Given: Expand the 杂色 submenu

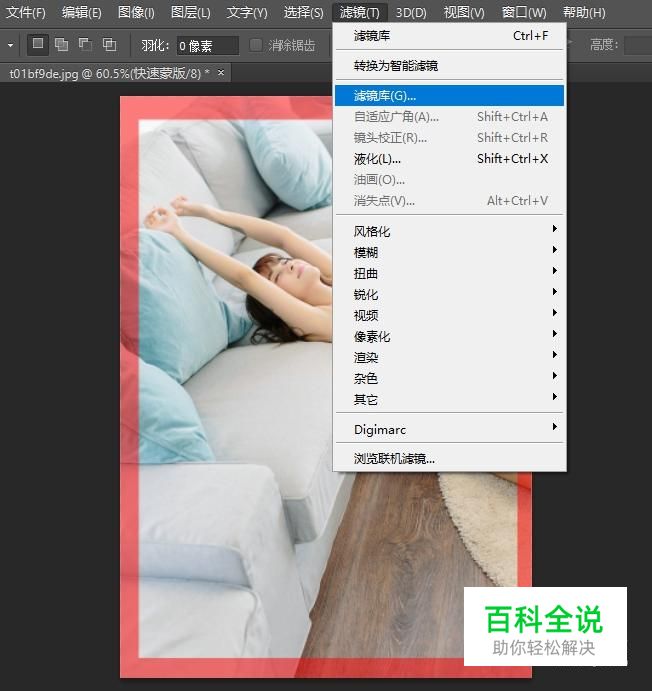Looking at the screenshot, I should tap(449, 379).
